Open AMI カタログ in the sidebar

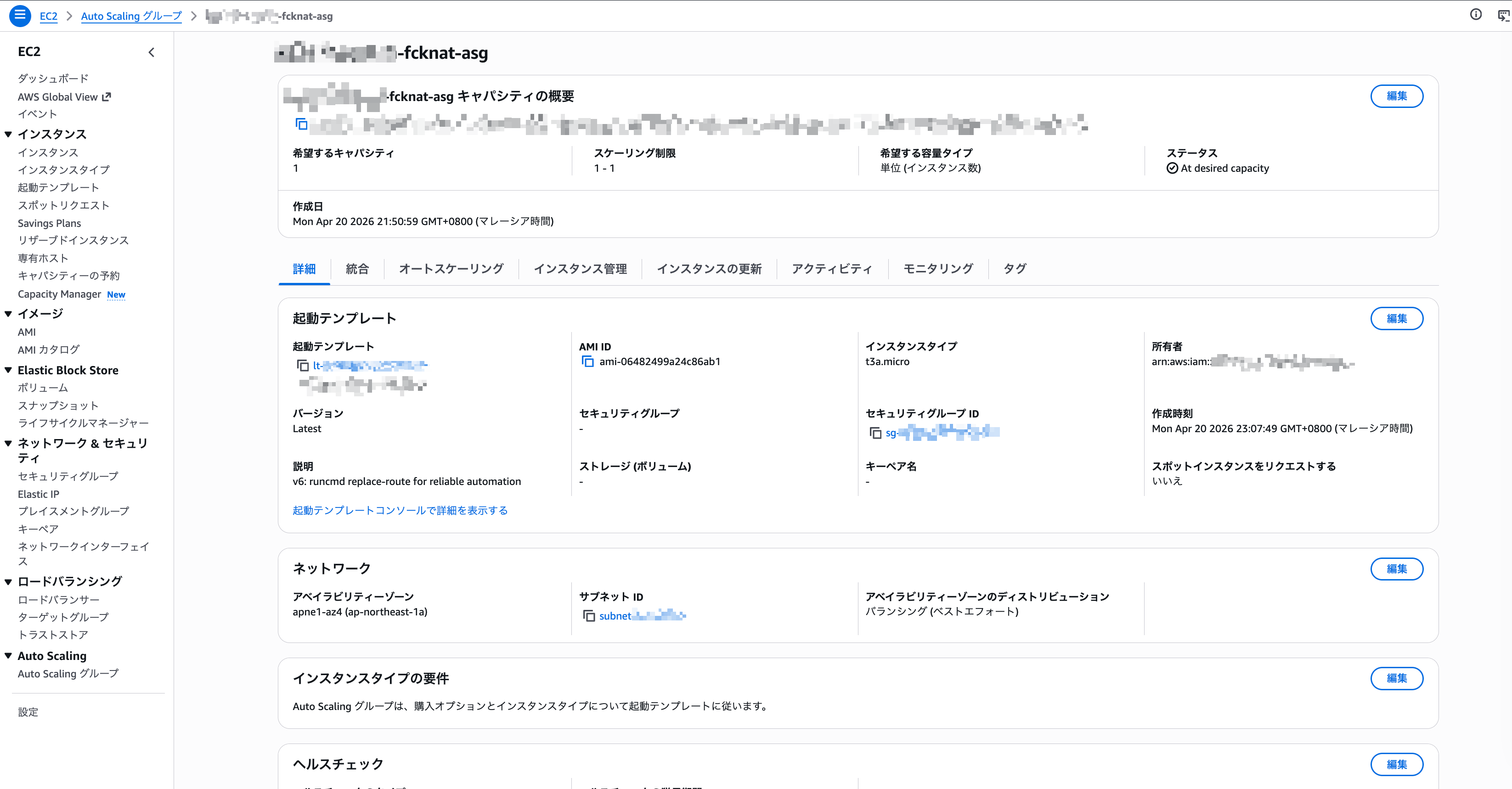click(x=49, y=350)
